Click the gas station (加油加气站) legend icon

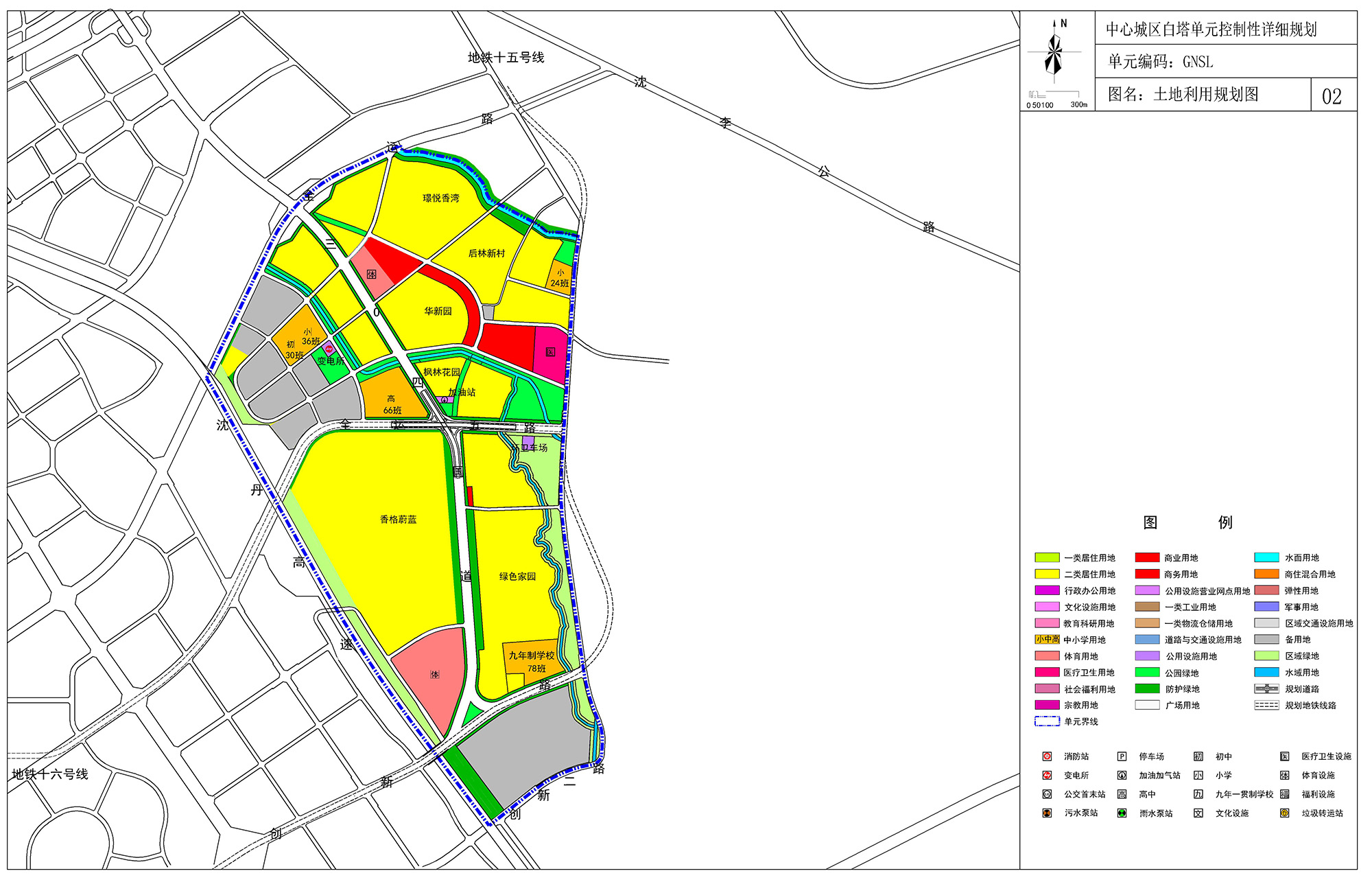[x=1122, y=776]
